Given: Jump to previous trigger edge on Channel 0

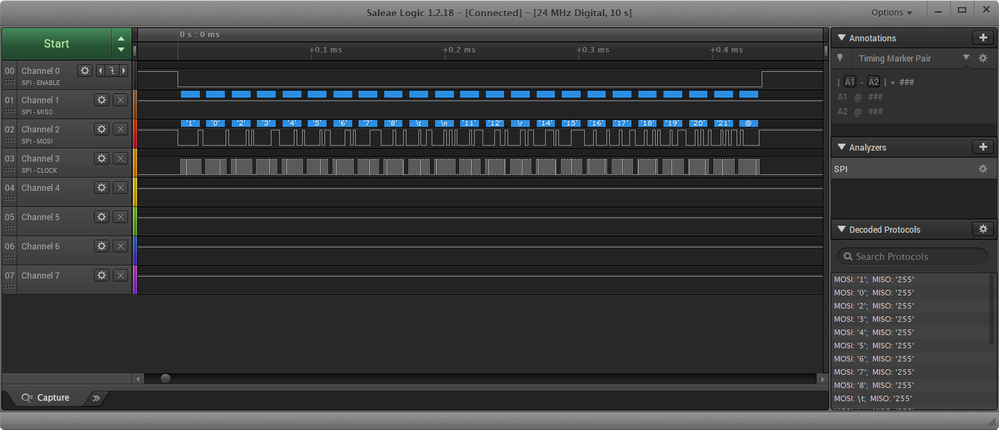Looking at the screenshot, I should [x=100, y=71].
